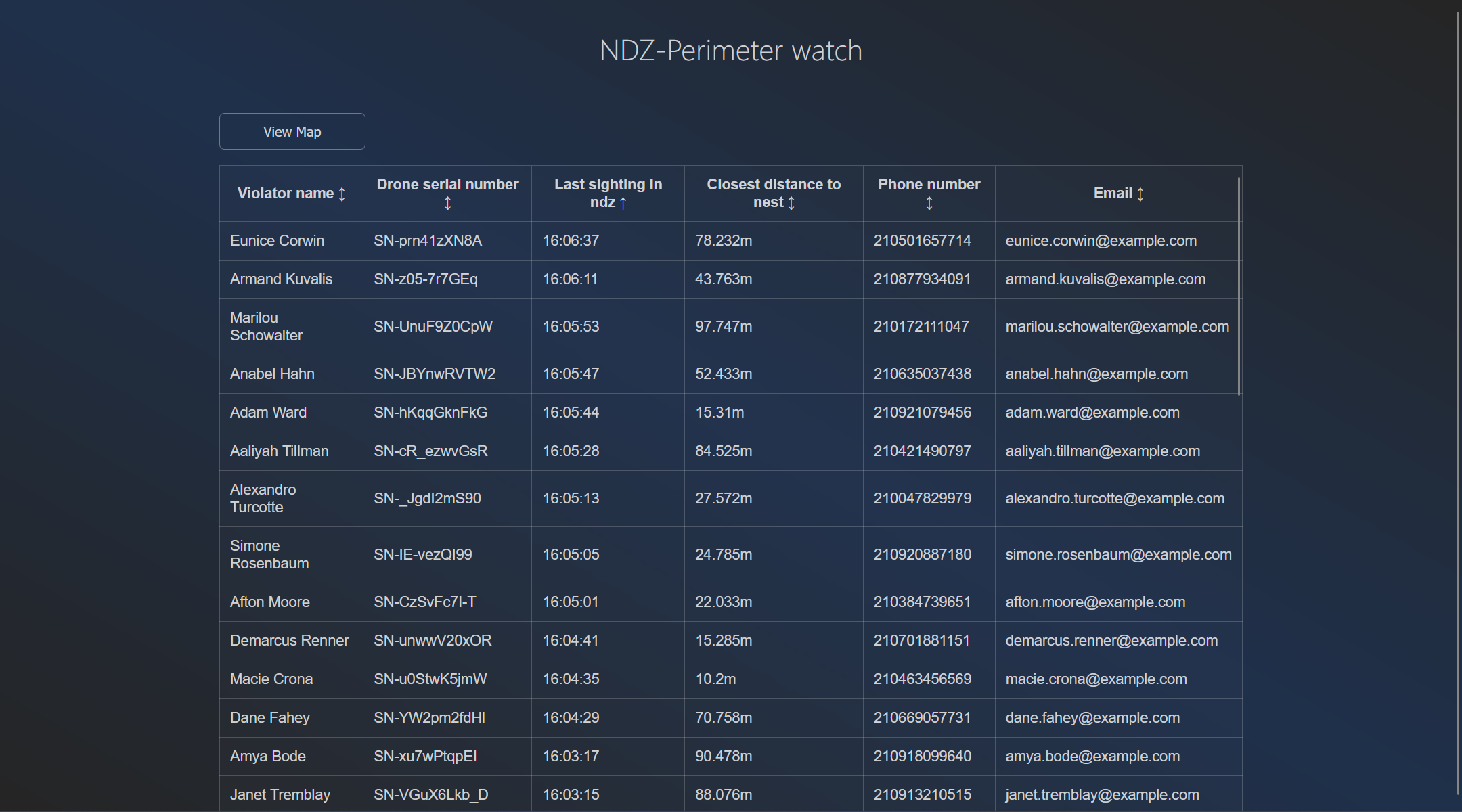Sort table by Violator name header
The image size is (1462, 812).
click(x=285, y=194)
